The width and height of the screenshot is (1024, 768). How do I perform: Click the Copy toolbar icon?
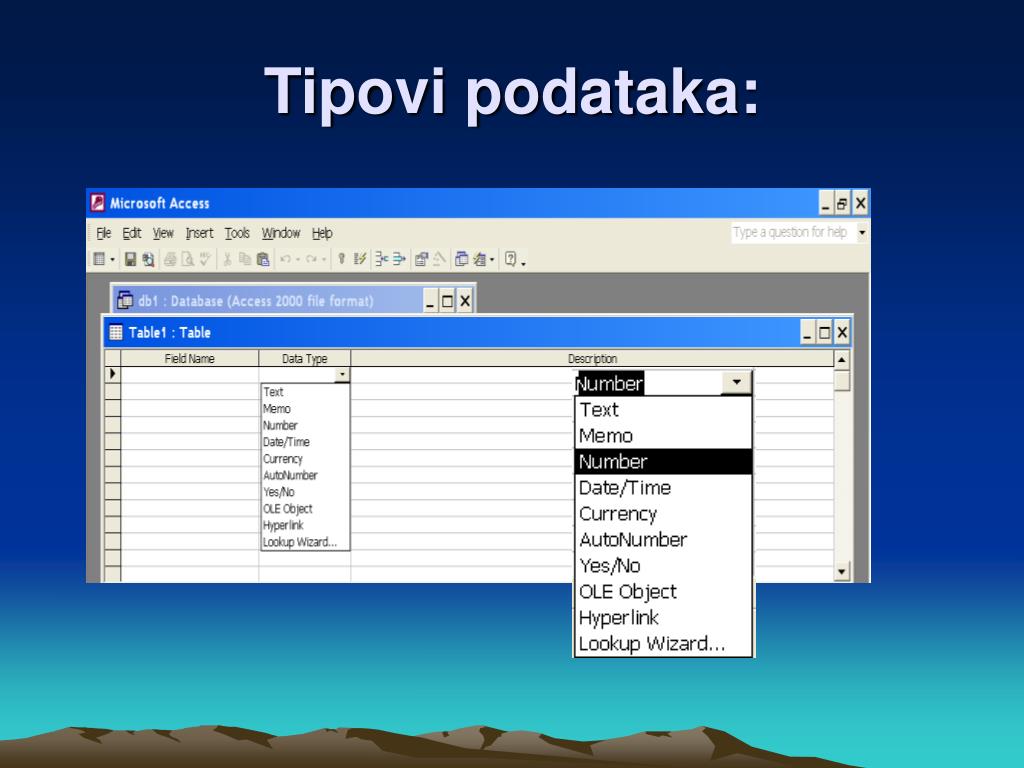pos(245,259)
